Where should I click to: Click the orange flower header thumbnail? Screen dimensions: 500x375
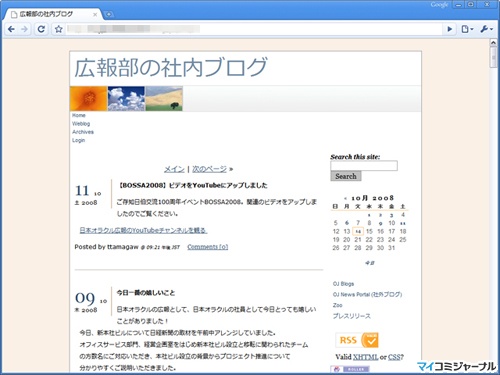point(89,99)
